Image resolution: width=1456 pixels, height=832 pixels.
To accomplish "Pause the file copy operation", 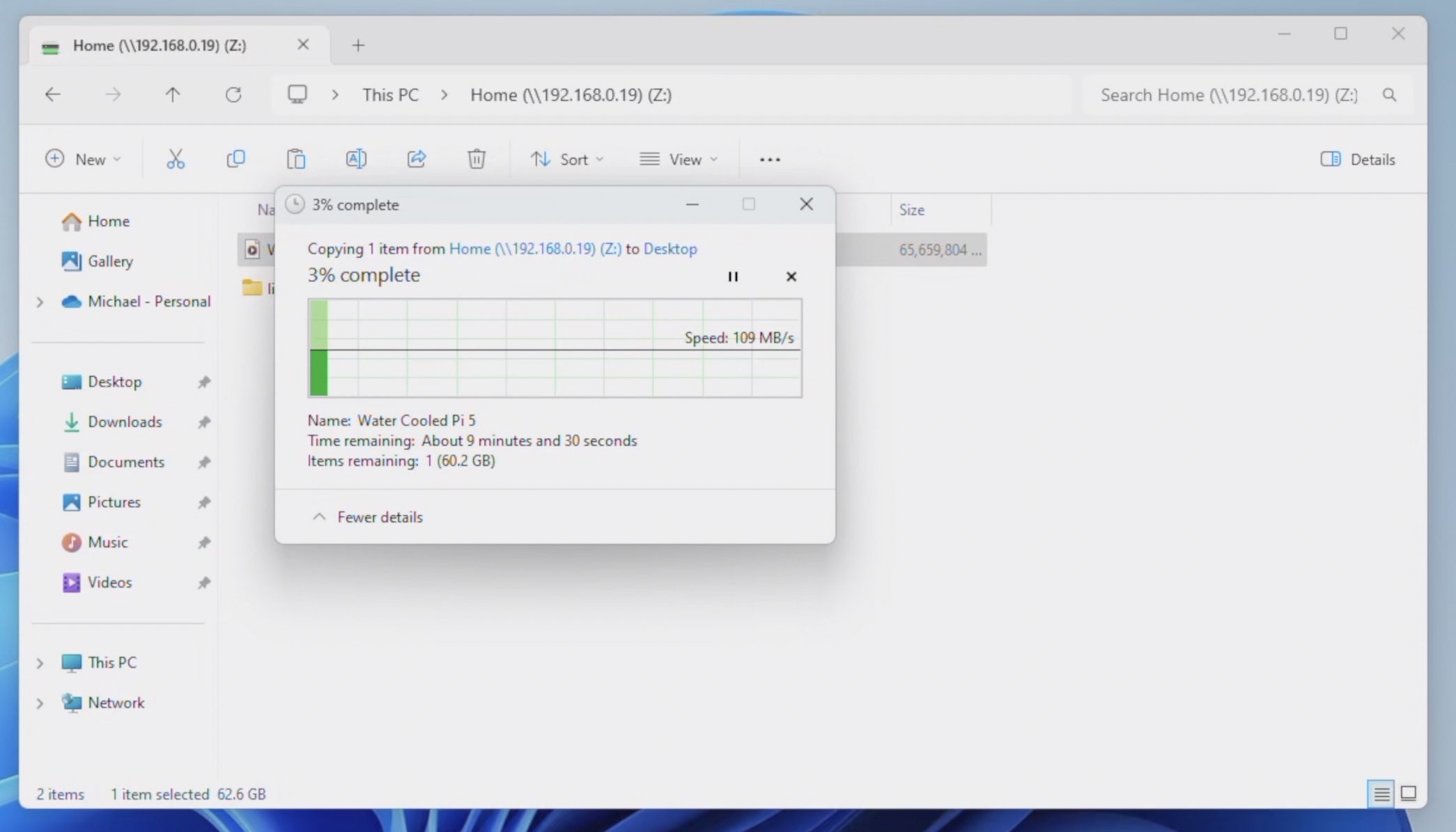I will 733,277.
